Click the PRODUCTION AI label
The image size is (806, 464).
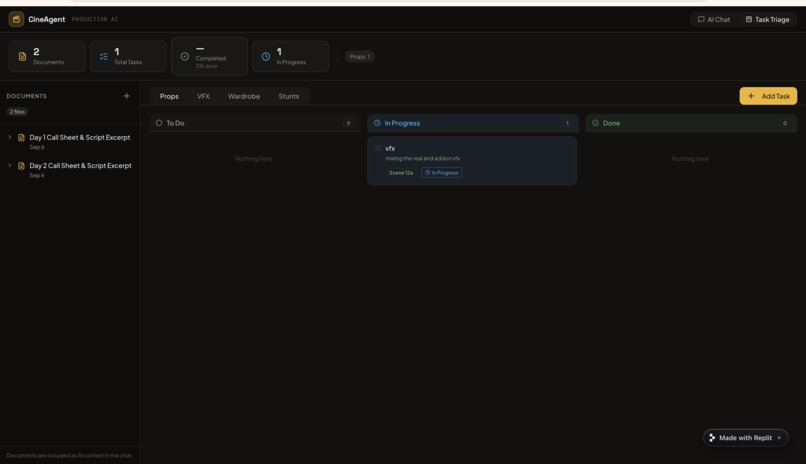coord(95,20)
